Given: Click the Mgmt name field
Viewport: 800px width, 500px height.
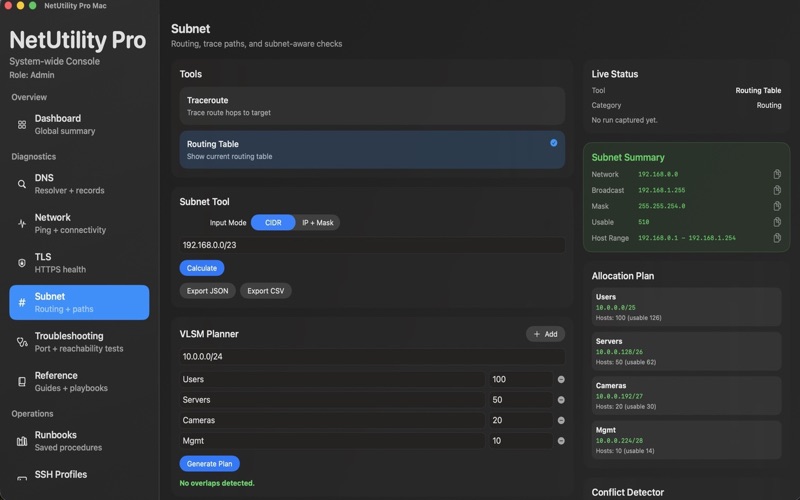Looking at the screenshot, I should tap(332, 440).
